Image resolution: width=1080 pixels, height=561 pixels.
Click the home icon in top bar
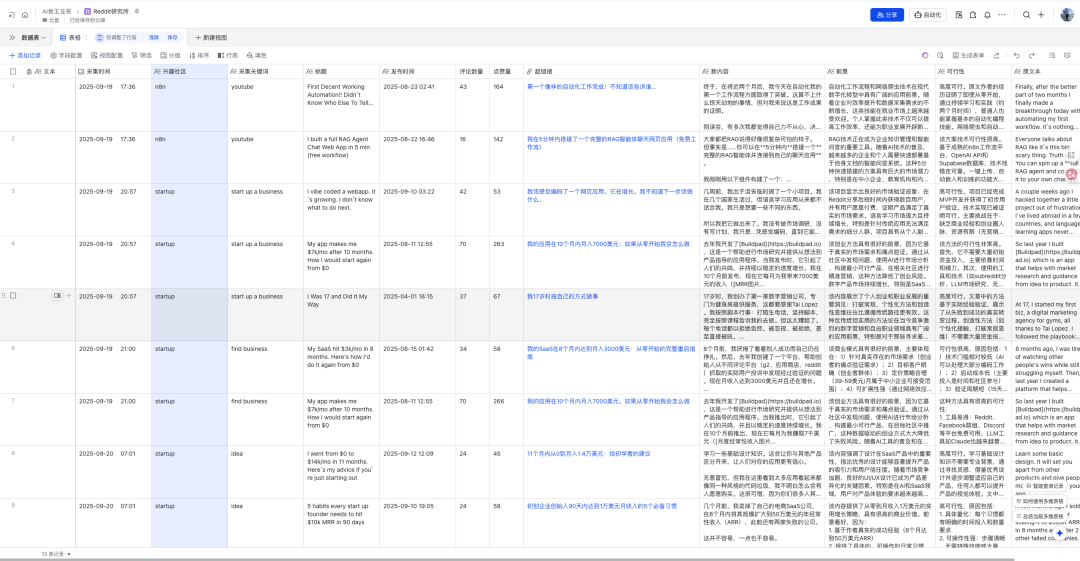point(24,15)
